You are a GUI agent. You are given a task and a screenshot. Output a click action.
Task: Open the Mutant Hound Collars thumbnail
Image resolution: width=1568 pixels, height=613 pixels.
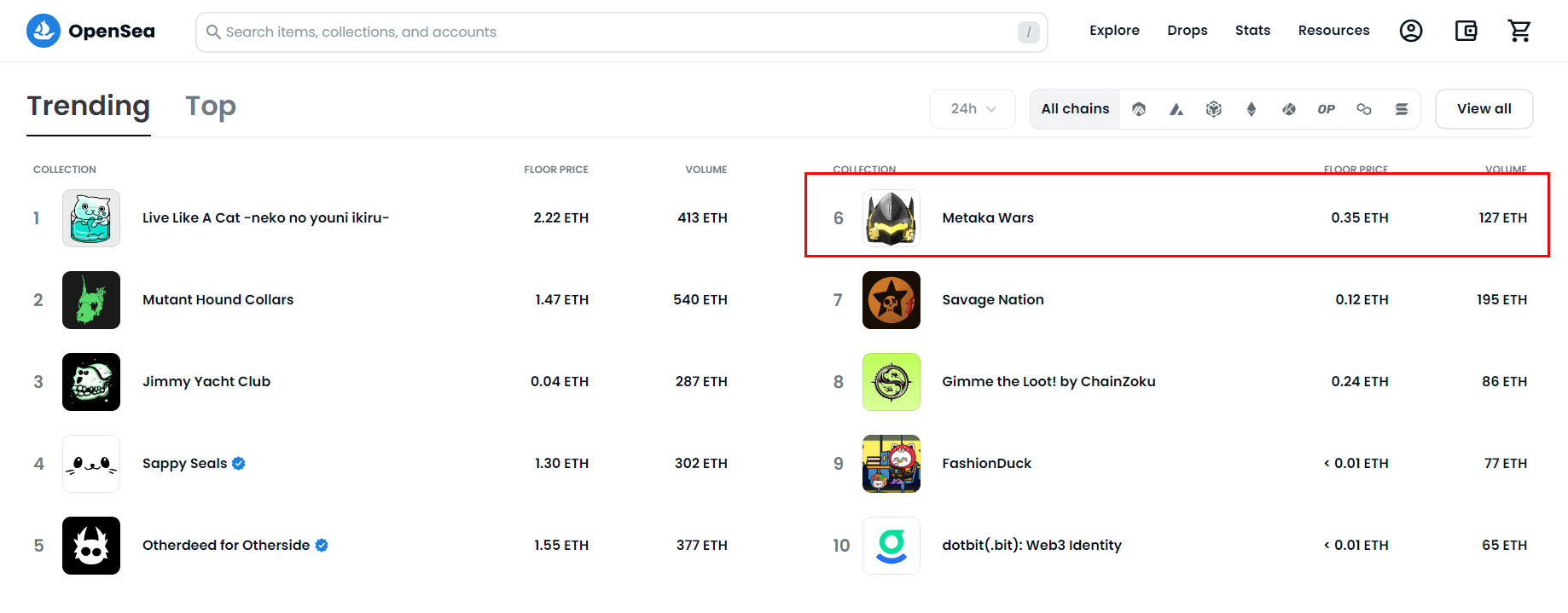(91, 300)
